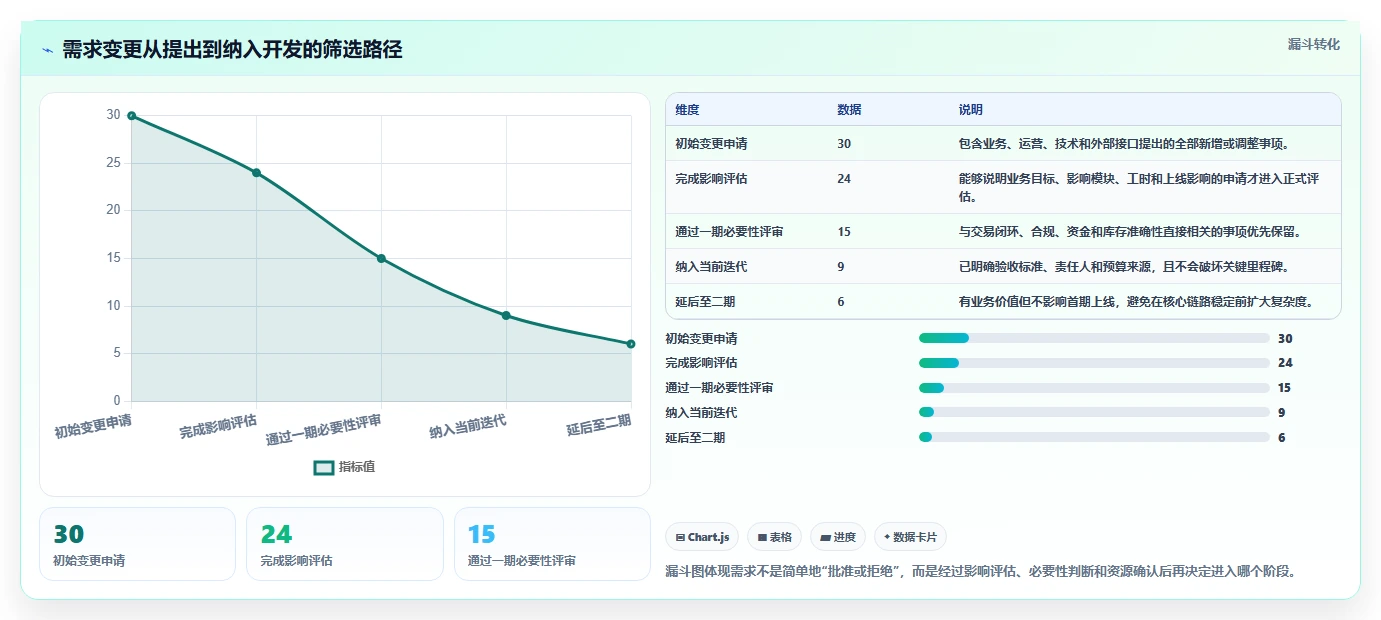Click the 数据卡片 tag button
The width and height of the screenshot is (1381, 620).
point(910,537)
